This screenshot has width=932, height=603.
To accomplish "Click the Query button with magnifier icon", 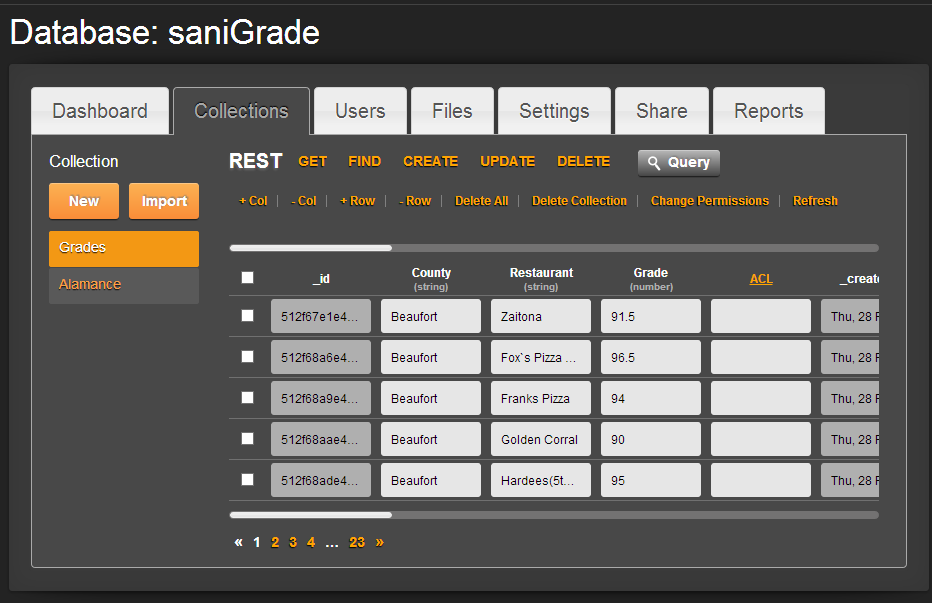I will [x=678, y=162].
